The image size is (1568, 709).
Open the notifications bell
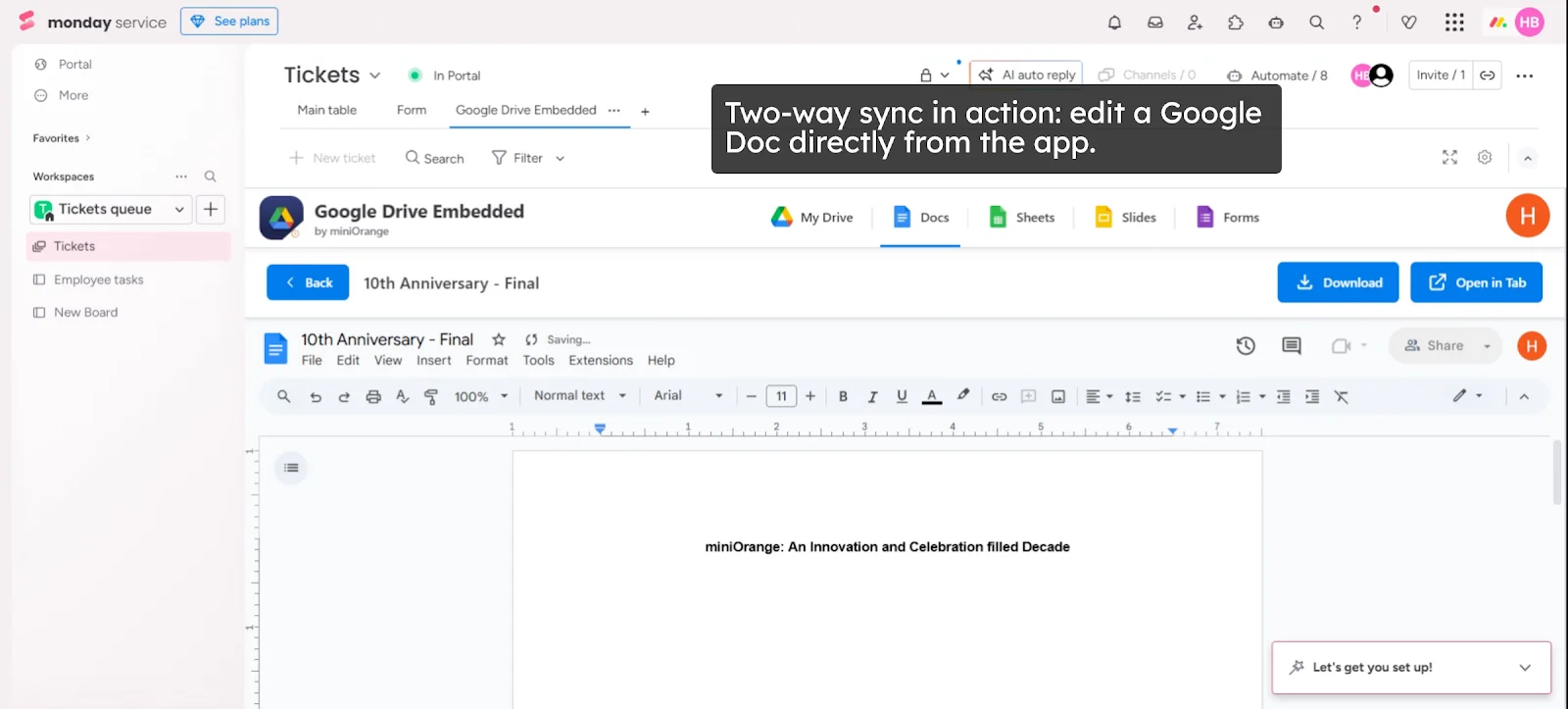(x=1114, y=23)
